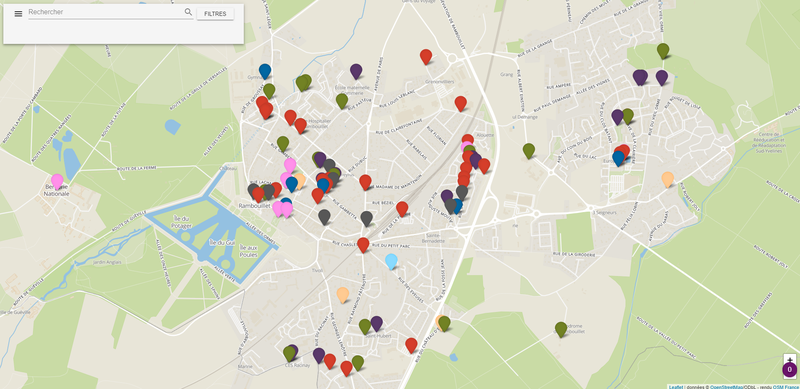Select purple marker above École maternelle

coord(356,71)
